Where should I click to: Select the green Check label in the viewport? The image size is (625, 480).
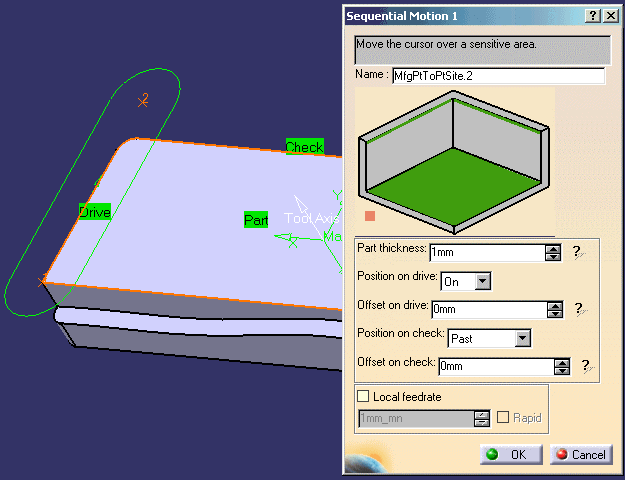tap(304, 147)
